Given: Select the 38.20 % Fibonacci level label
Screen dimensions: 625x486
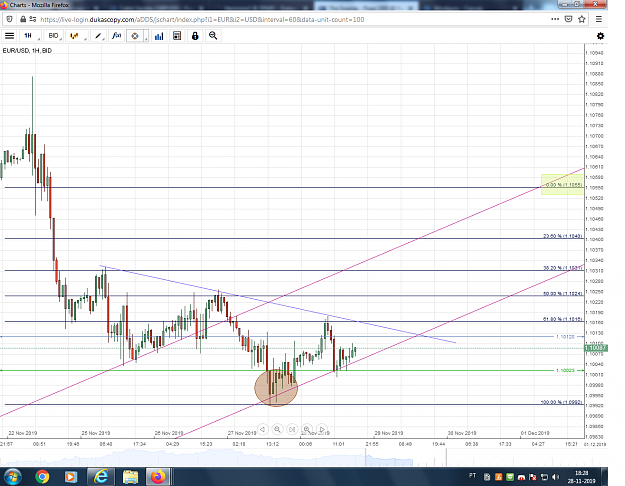Looking at the screenshot, I should pos(562,268).
